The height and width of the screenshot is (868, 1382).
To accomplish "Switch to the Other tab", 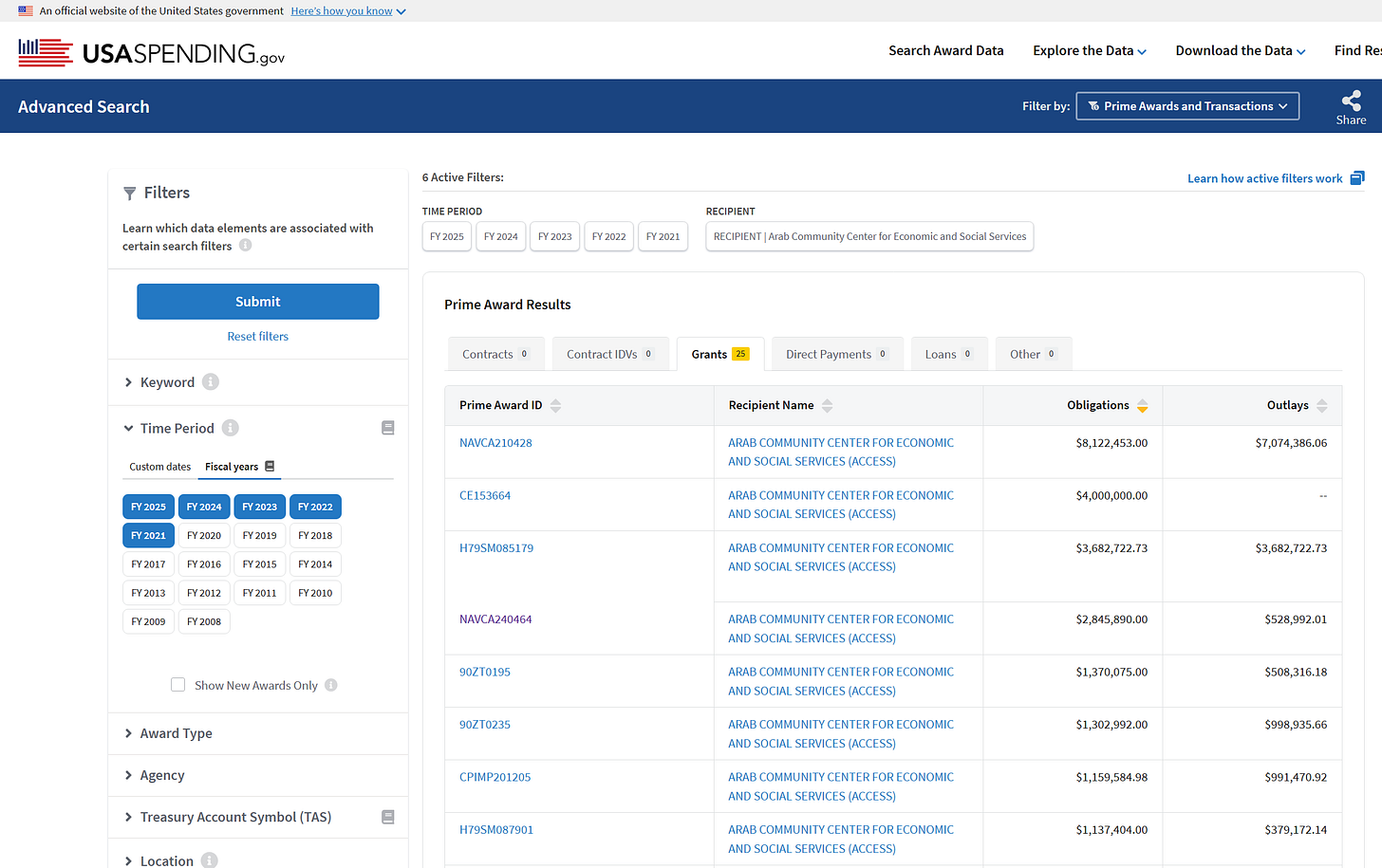I will point(1034,354).
